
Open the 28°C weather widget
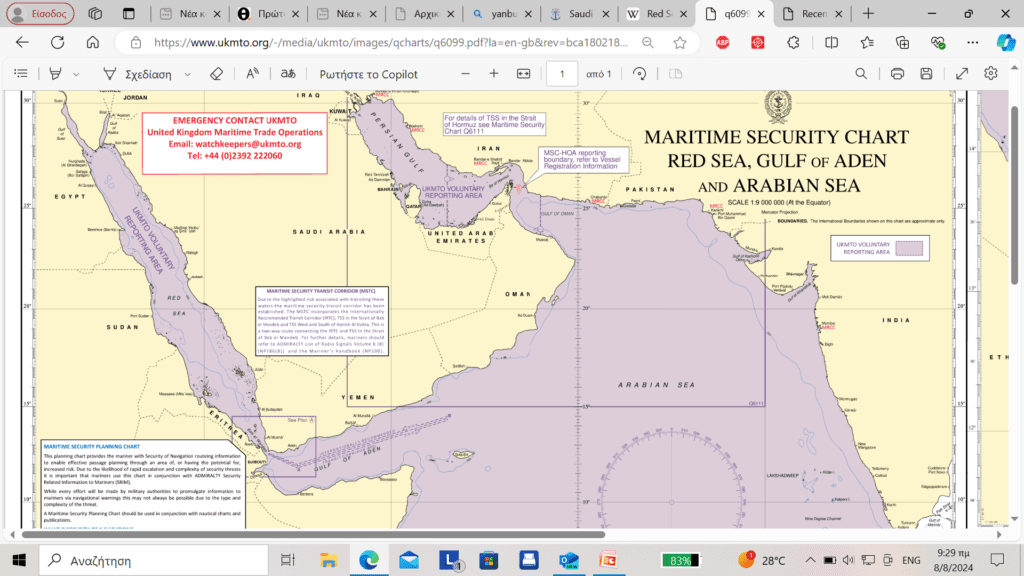(x=761, y=560)
